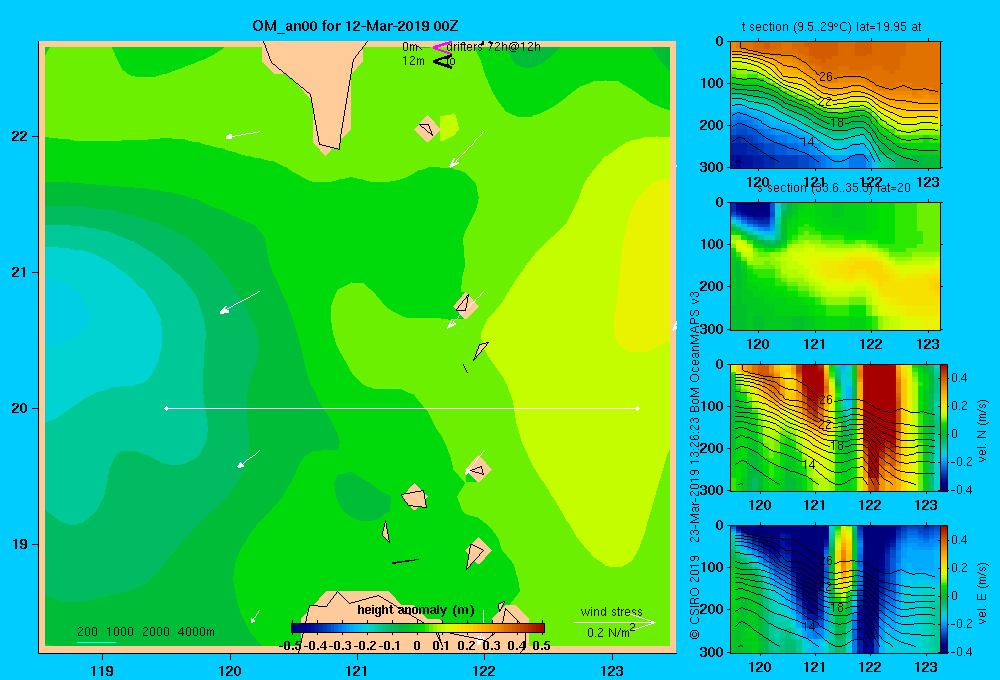Screen dimensions: 1000x680
Task: Click the wind arrow near 21N 120E
Action: click(x=240, y=302)
